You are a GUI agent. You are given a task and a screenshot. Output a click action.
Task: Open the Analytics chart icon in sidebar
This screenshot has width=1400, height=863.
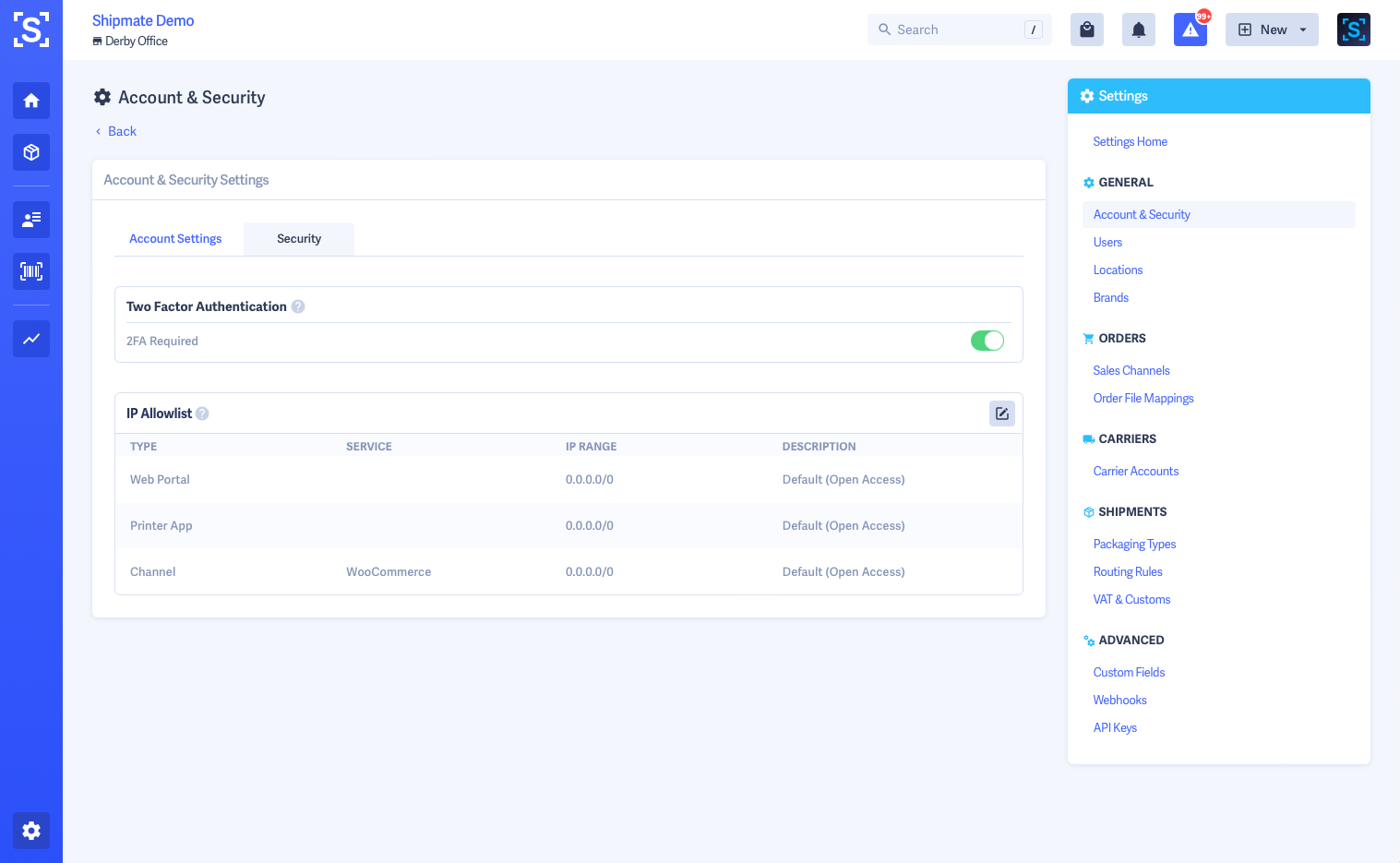click(x=31, y=339)
